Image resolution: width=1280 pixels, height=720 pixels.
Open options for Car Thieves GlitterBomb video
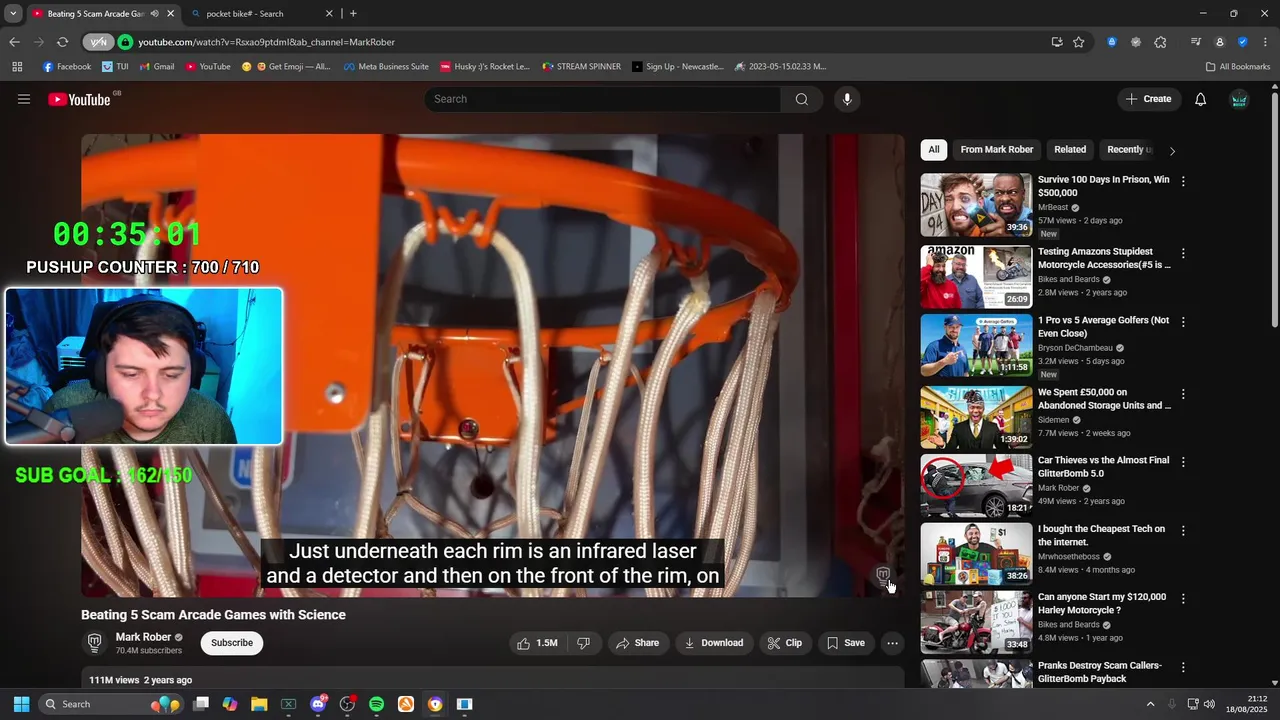[x=1183, y=462]
